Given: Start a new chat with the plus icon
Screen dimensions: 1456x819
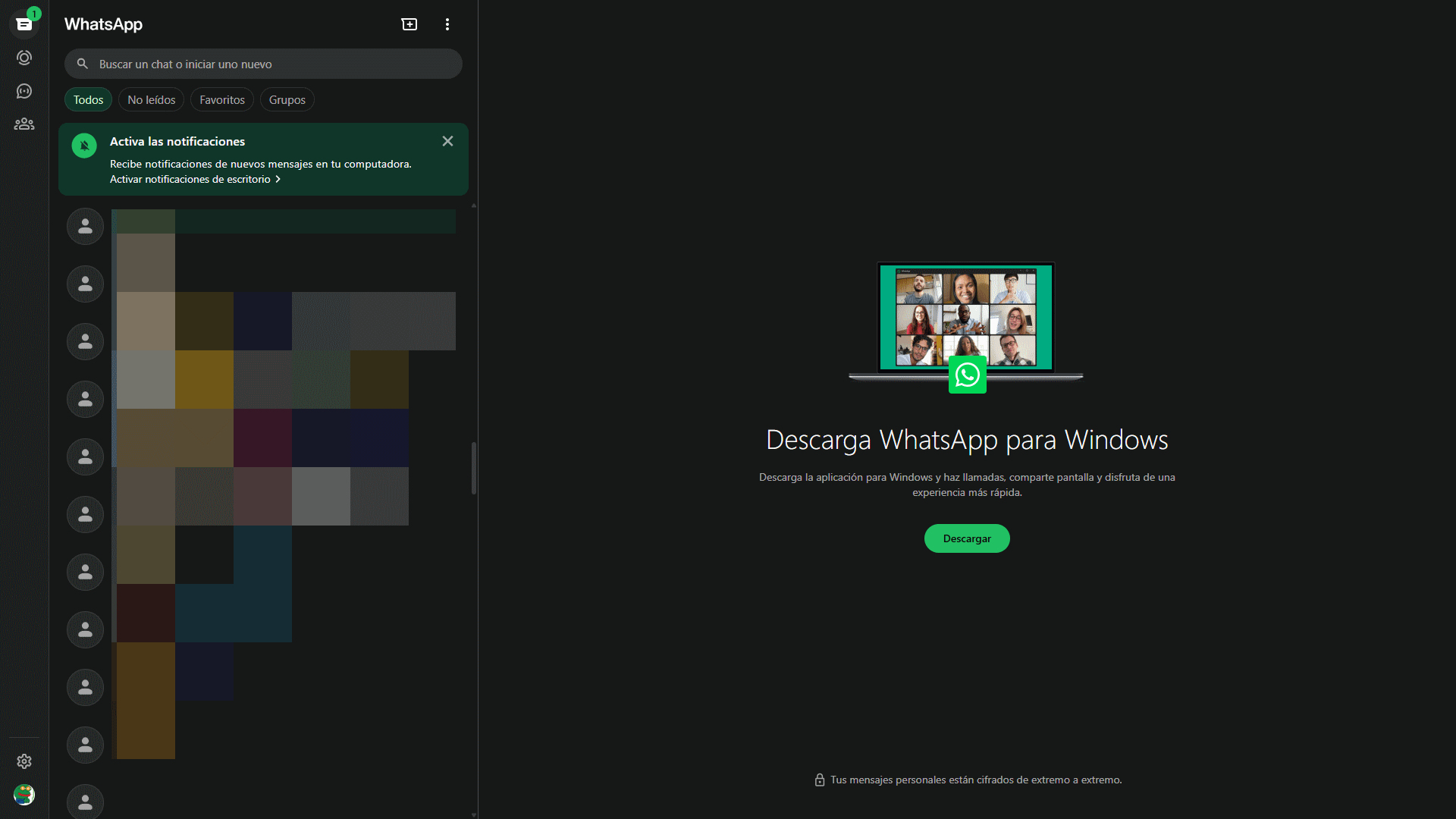Looking at the screenshot, I should pos(409,24).
